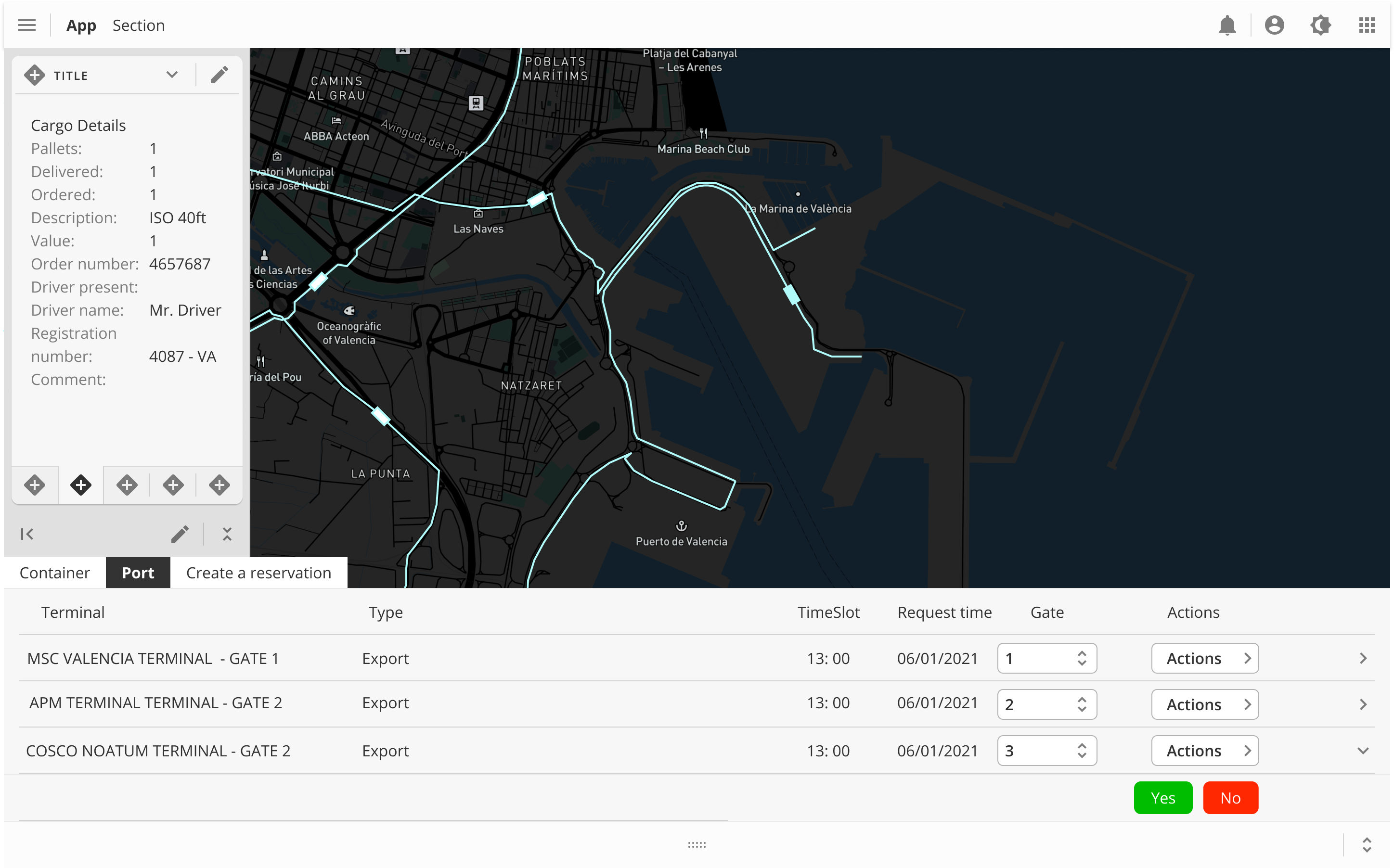Screen dimensions: 1394x868
Task: Switch to the Container tab
Action: (54, 573)
